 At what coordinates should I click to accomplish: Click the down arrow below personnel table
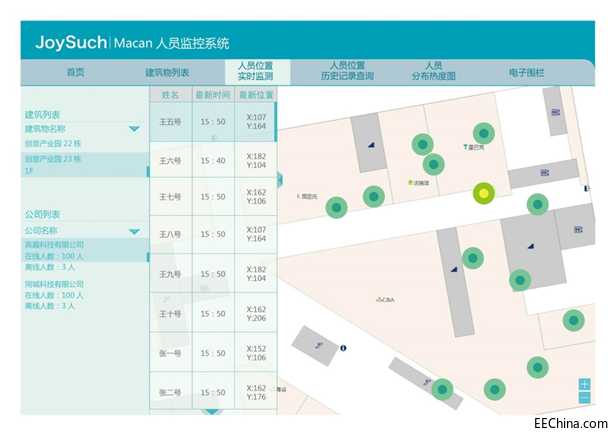click(x=212, y=410)
